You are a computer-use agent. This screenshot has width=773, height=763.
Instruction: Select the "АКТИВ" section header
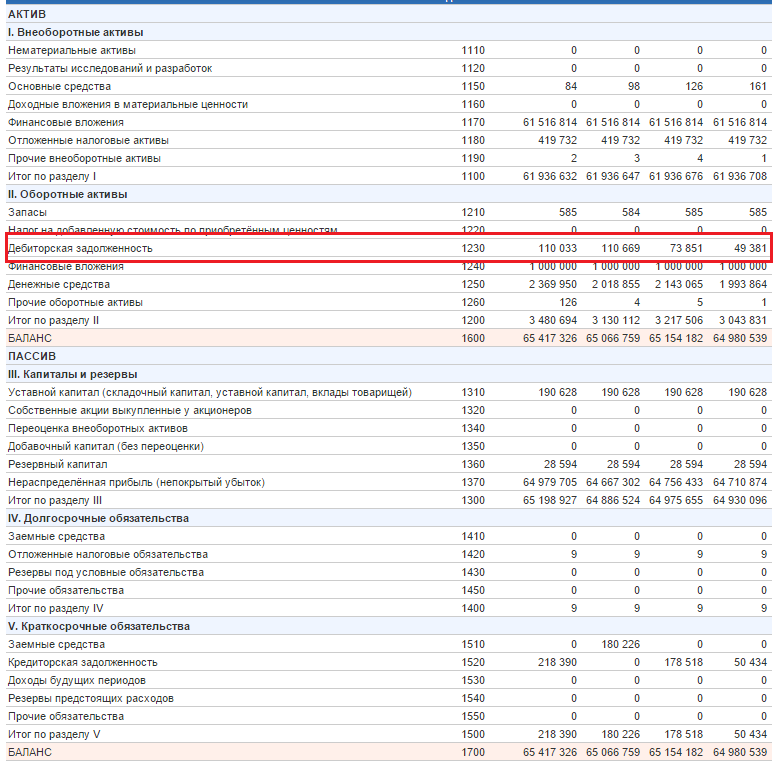[x=27, y=14]
